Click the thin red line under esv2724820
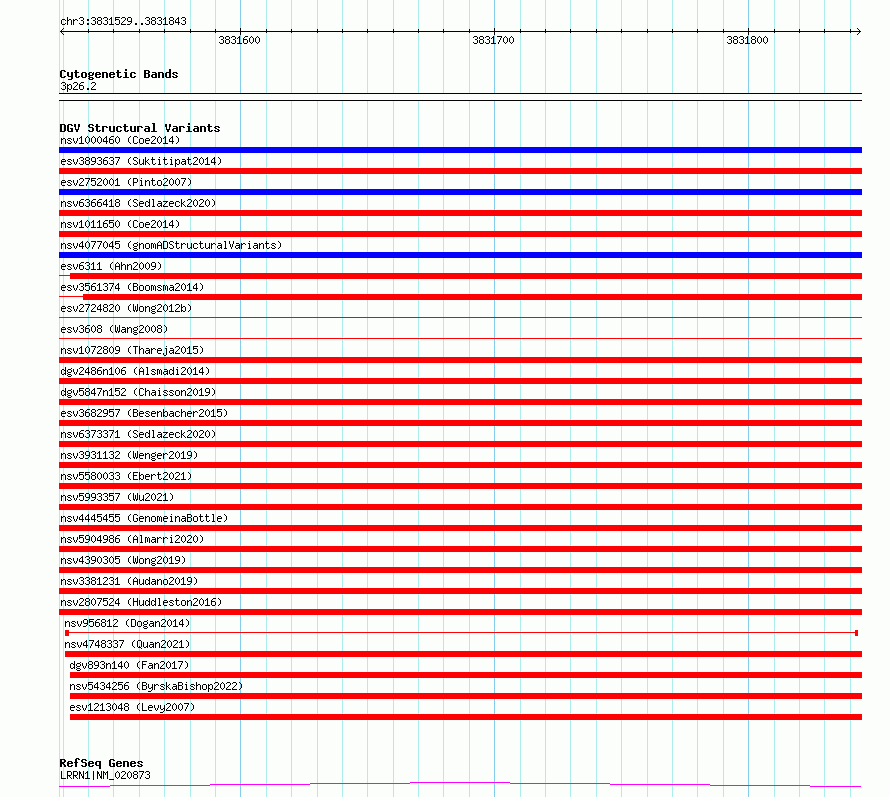Screen dimensions: 890x797 click(460, 317)
